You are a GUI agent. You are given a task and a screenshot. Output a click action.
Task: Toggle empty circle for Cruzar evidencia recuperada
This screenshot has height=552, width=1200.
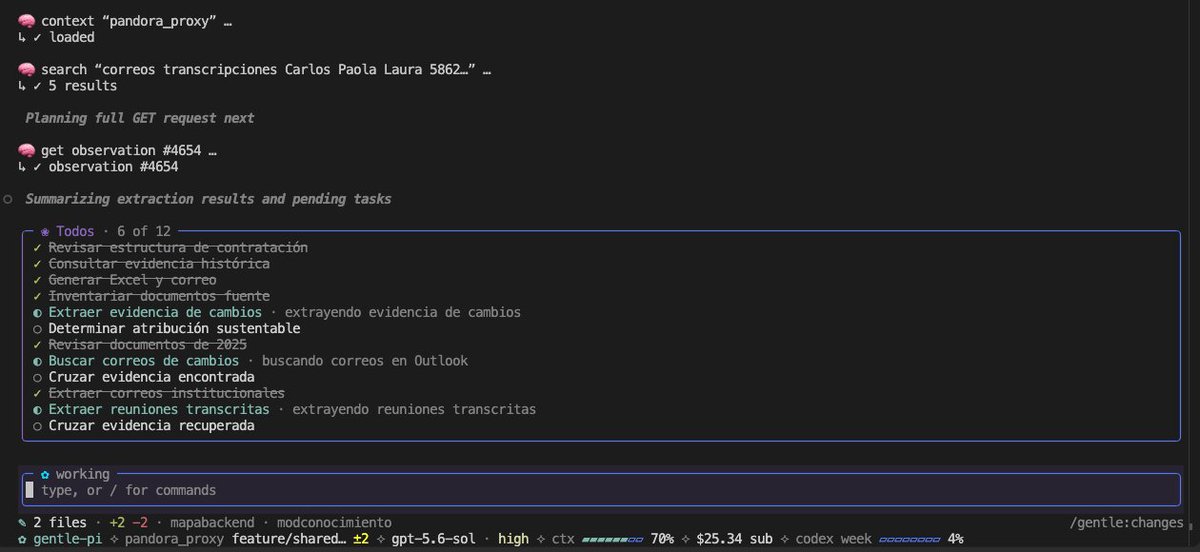(37, 425)
